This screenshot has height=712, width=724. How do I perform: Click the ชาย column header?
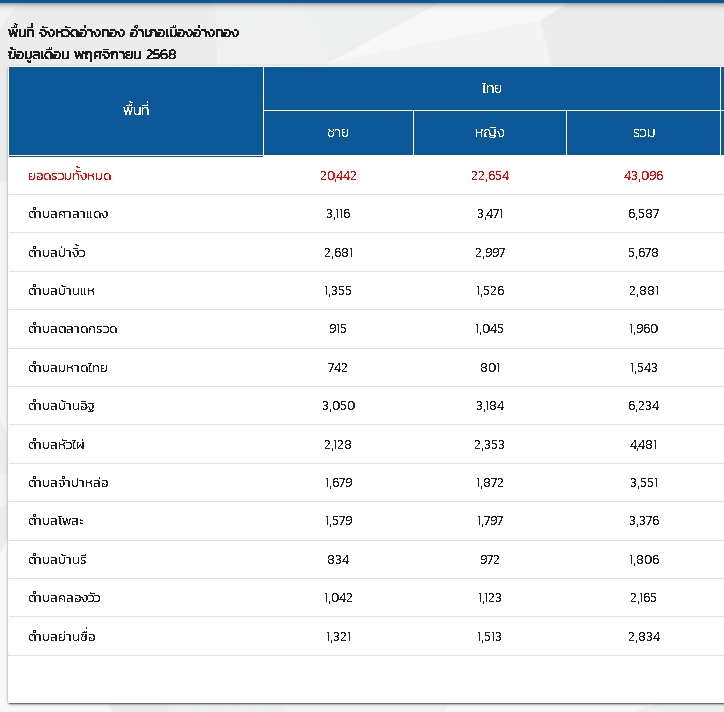(x=338, y=133)
